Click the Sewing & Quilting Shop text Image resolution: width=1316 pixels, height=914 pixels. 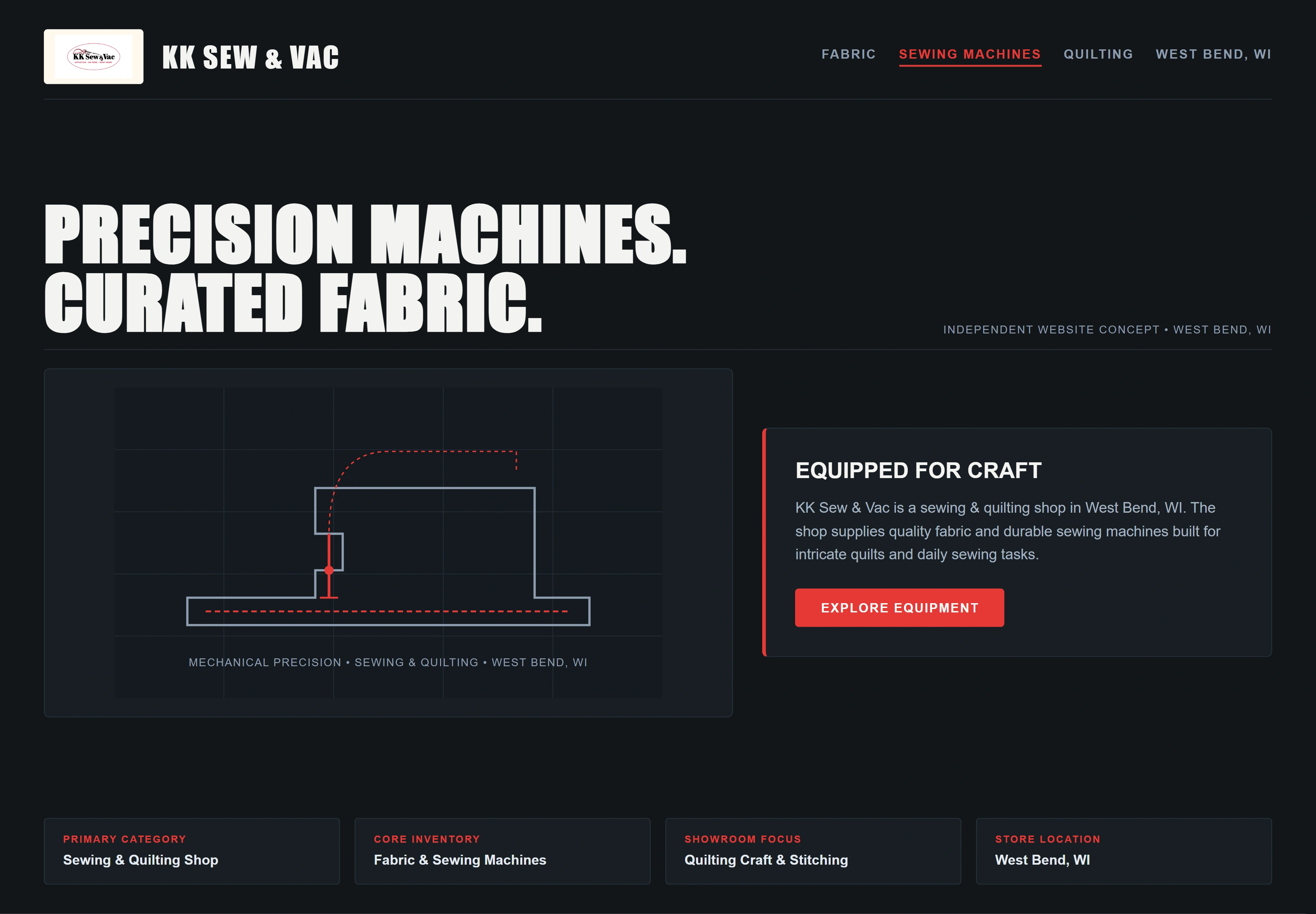[x=140, y=860]
